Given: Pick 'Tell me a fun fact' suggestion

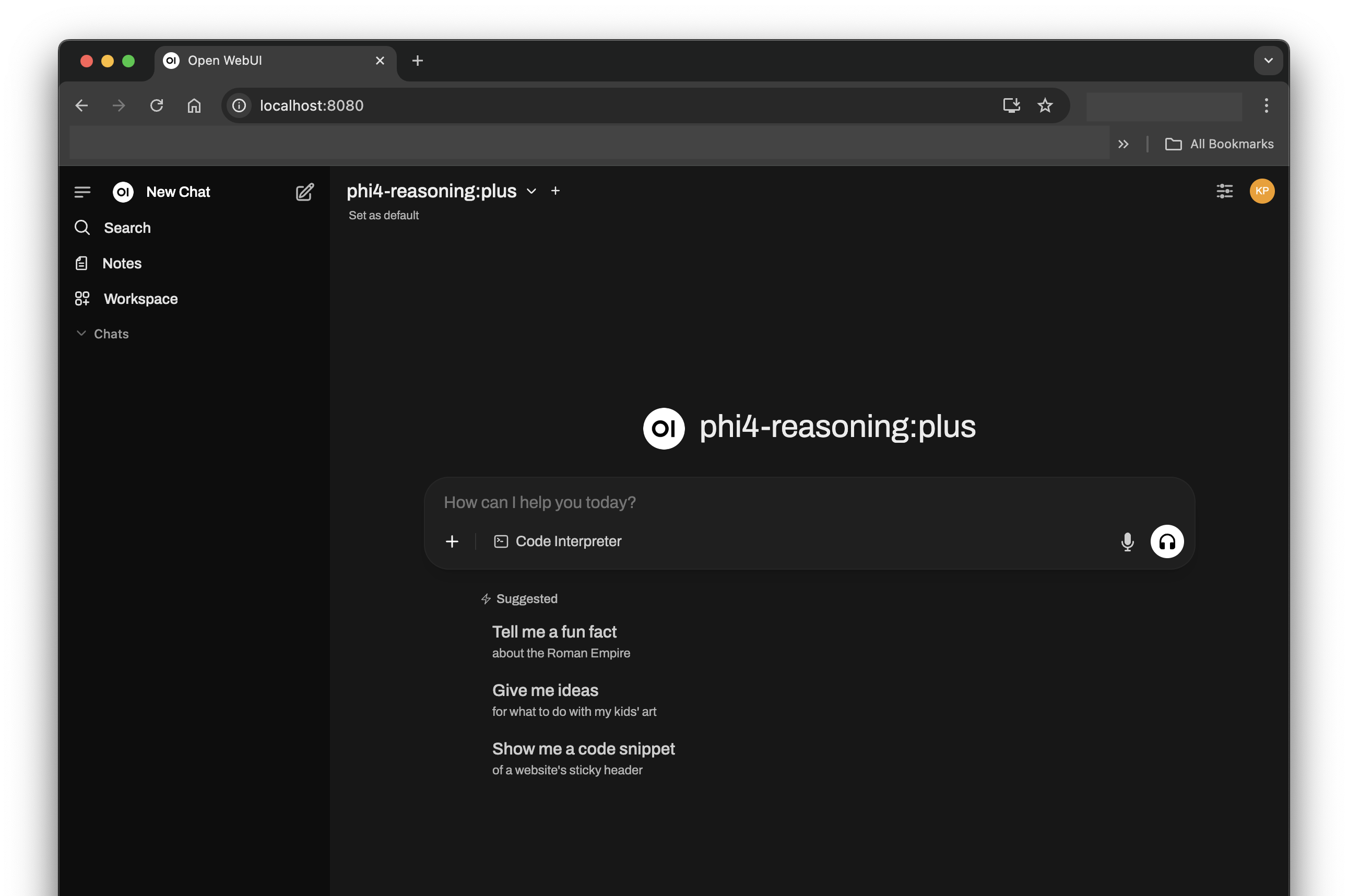Looking at the screenshot, I should tap(561, 641).
